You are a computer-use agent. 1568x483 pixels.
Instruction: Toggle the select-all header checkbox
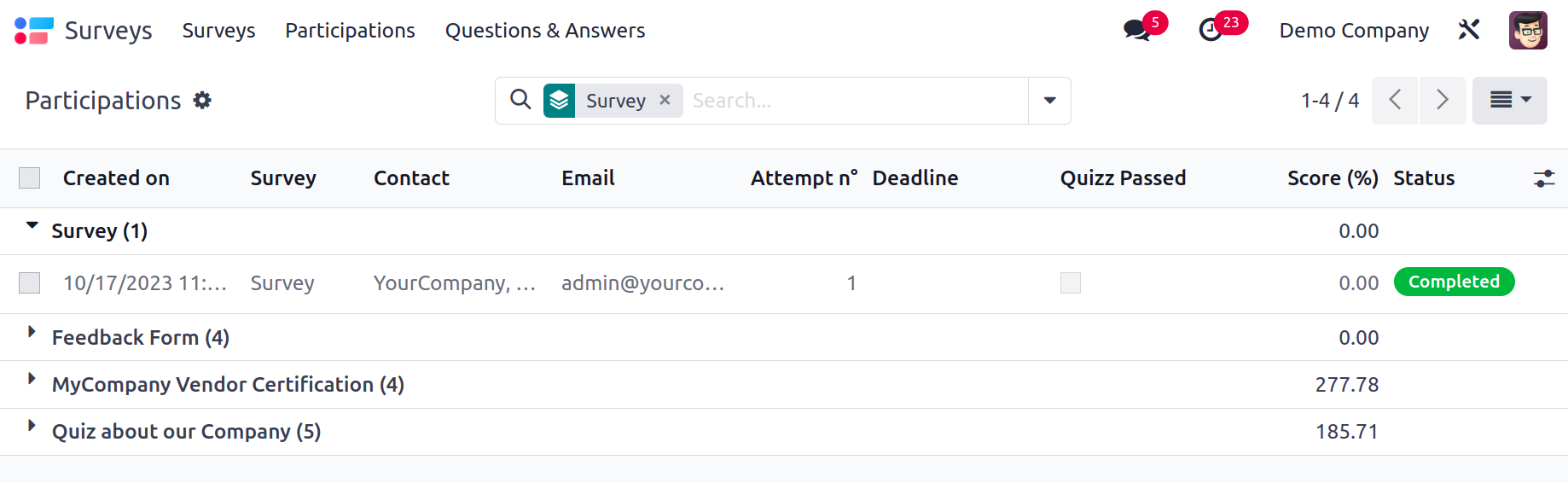[x=30, y=177]
